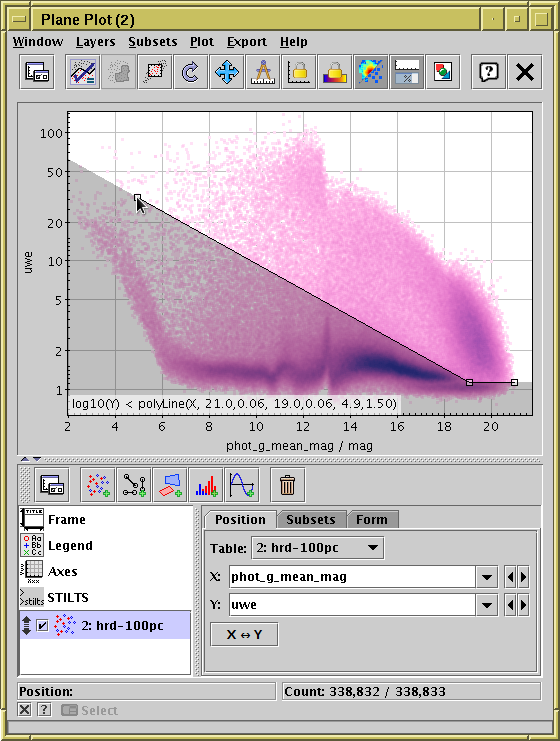Image resolution: width=560 pixels, height=741 pixels.
Task: Collapse the control panel with down arrow
Action: tap(37, 459)
